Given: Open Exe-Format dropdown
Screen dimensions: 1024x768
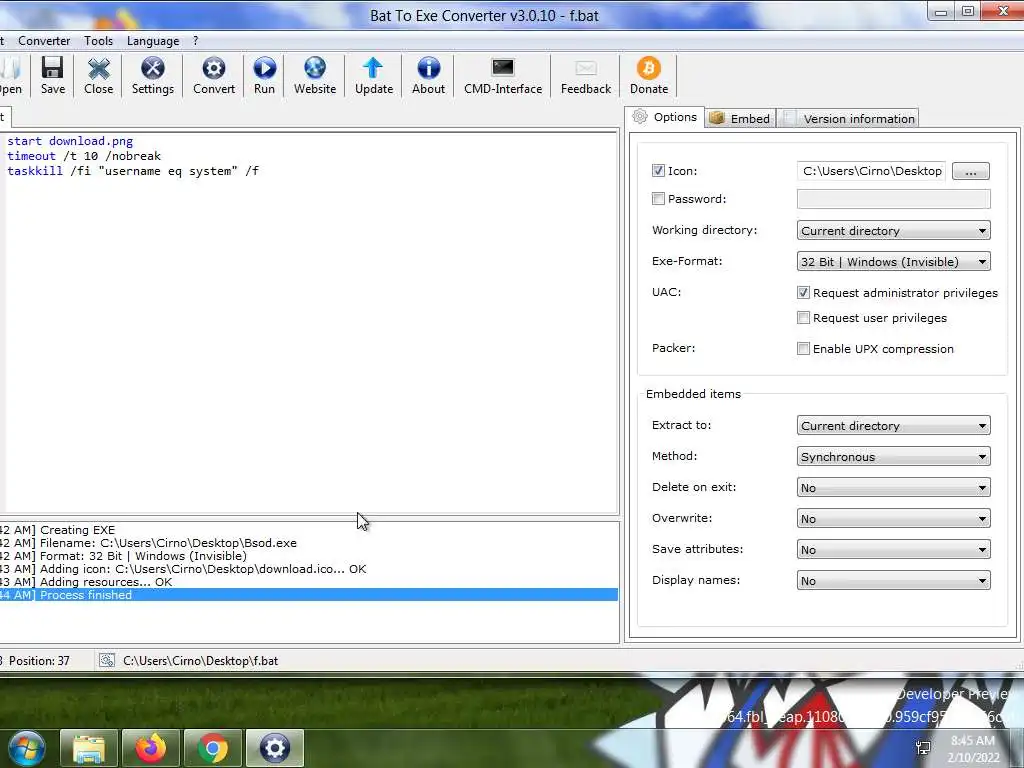Looking at the screenshot, I should pos(893,262).
